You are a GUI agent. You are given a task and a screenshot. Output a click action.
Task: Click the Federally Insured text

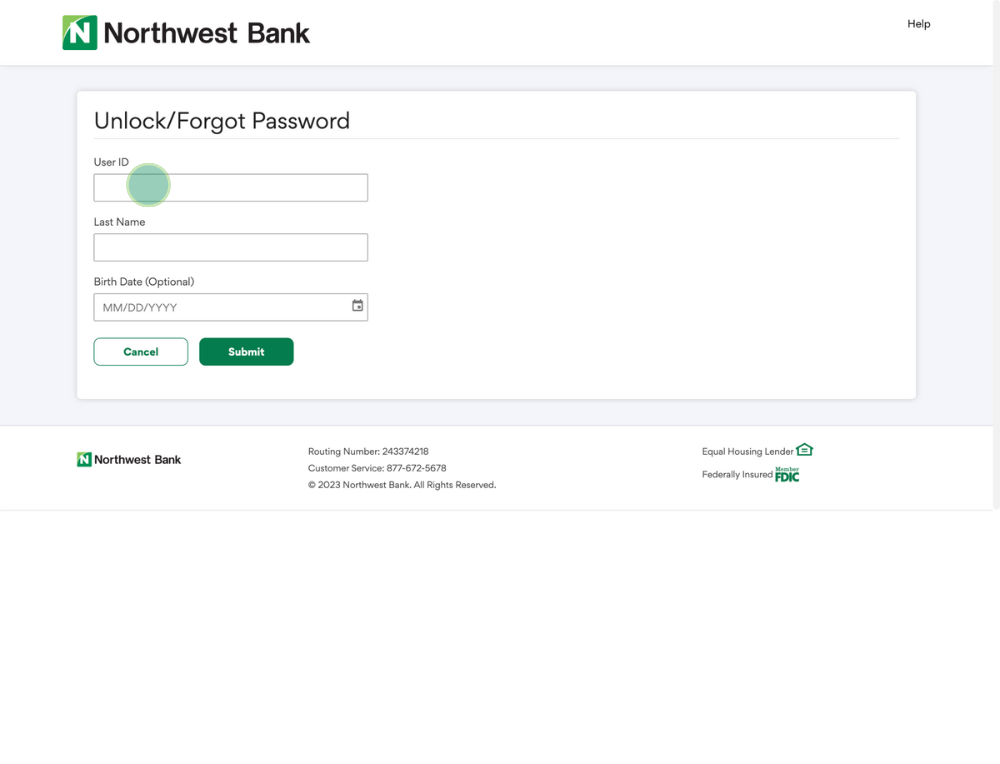pos(737,475)
